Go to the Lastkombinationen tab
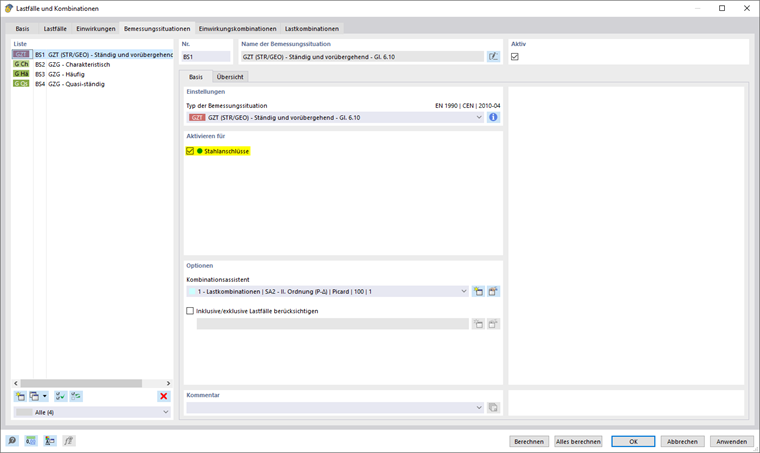Screen dimensions: 760x453 pyautogui.click(x=312, y=29)
